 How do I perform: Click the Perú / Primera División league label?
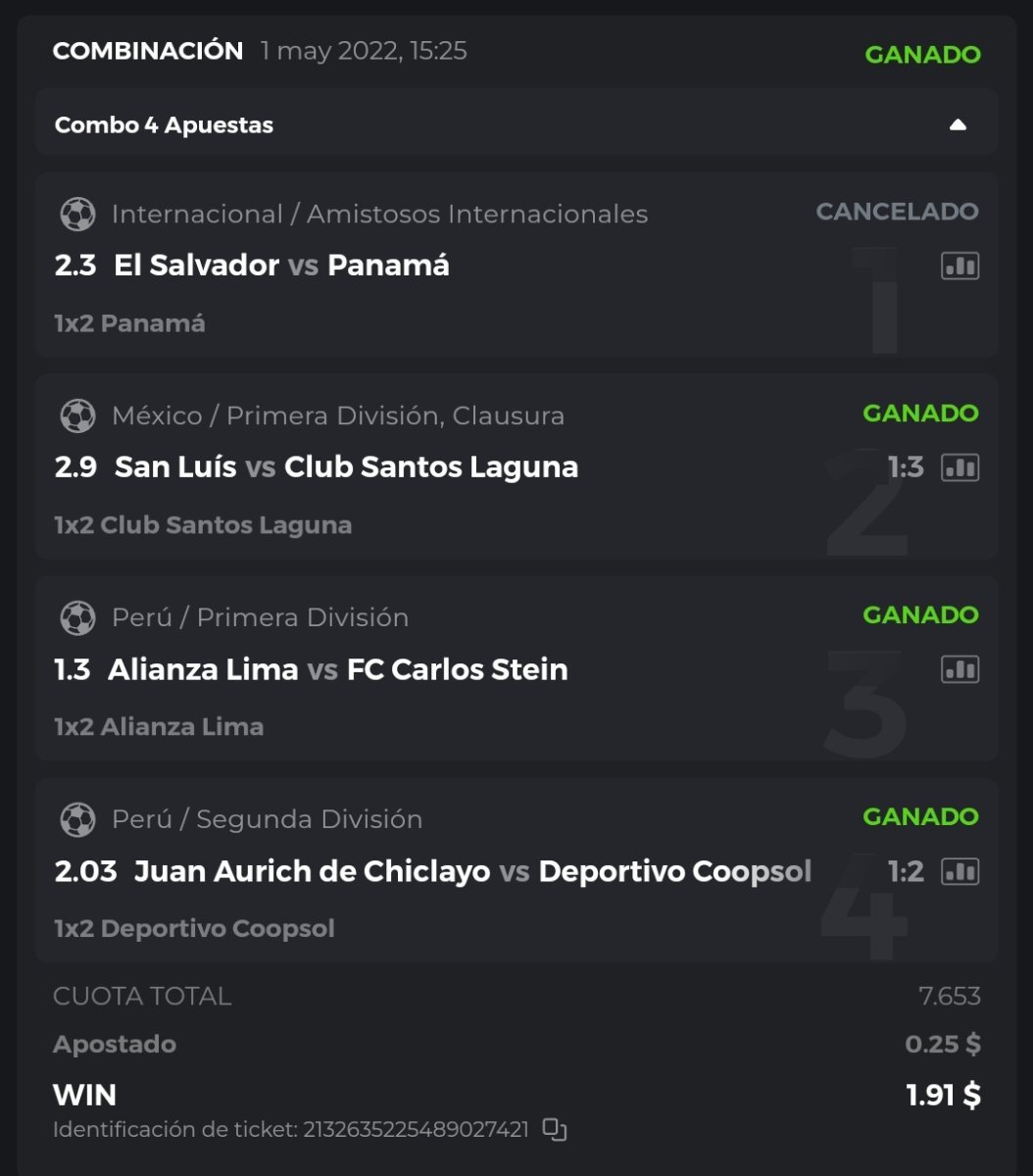click(x=260, y=617)
